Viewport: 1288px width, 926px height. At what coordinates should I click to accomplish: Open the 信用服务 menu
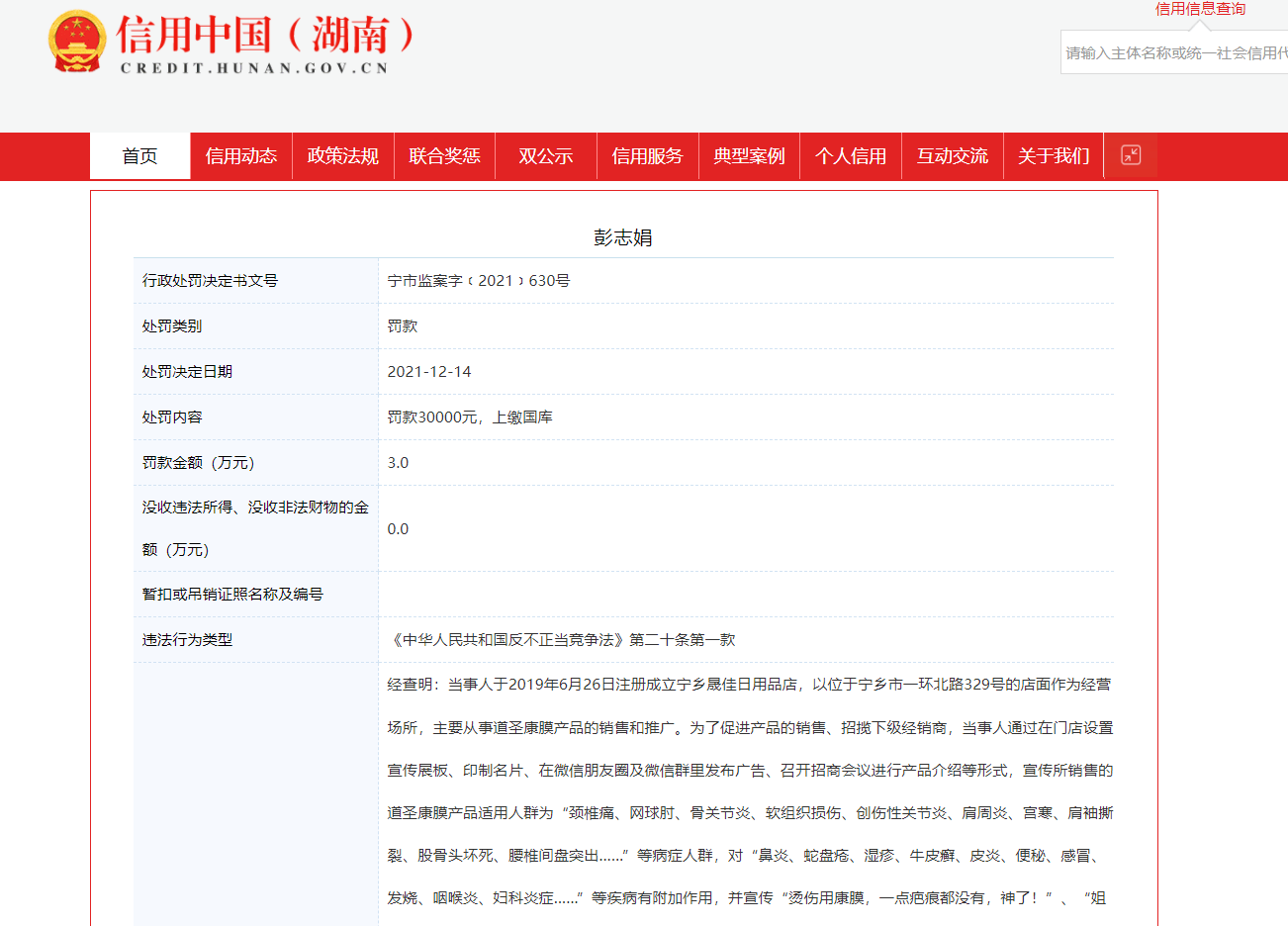tap(647, 156)
